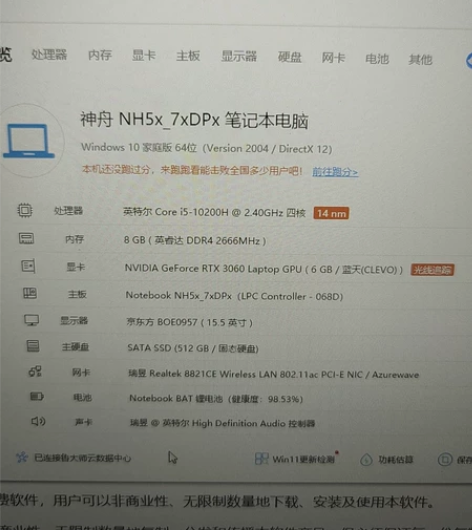
Task: Click the graphics card icon
Action: click(x=28, y=266)
